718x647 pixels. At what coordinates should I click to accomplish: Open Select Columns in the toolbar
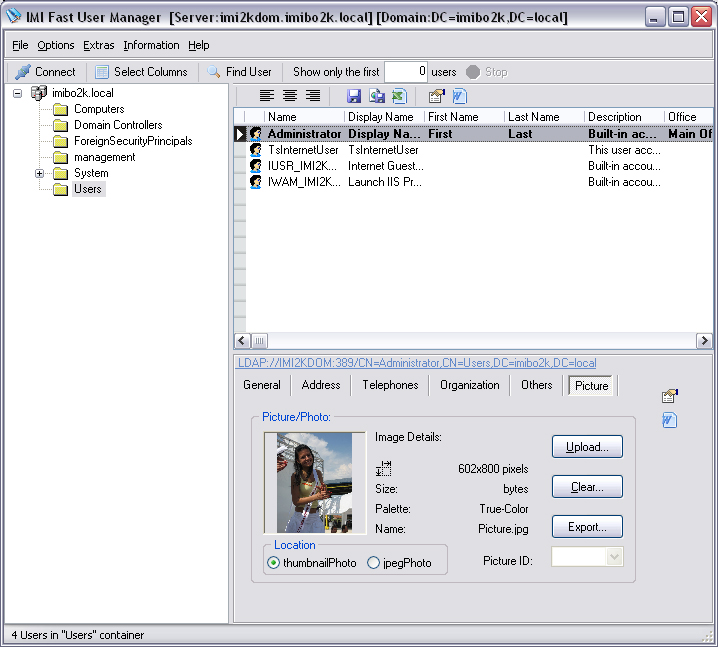pos(141,72)
